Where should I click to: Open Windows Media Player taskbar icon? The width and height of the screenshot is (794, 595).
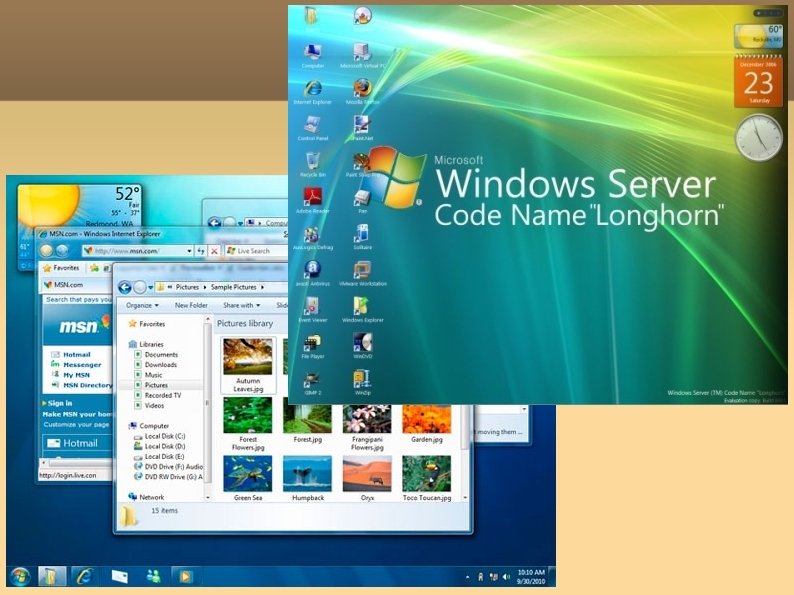tap(185, 576)
